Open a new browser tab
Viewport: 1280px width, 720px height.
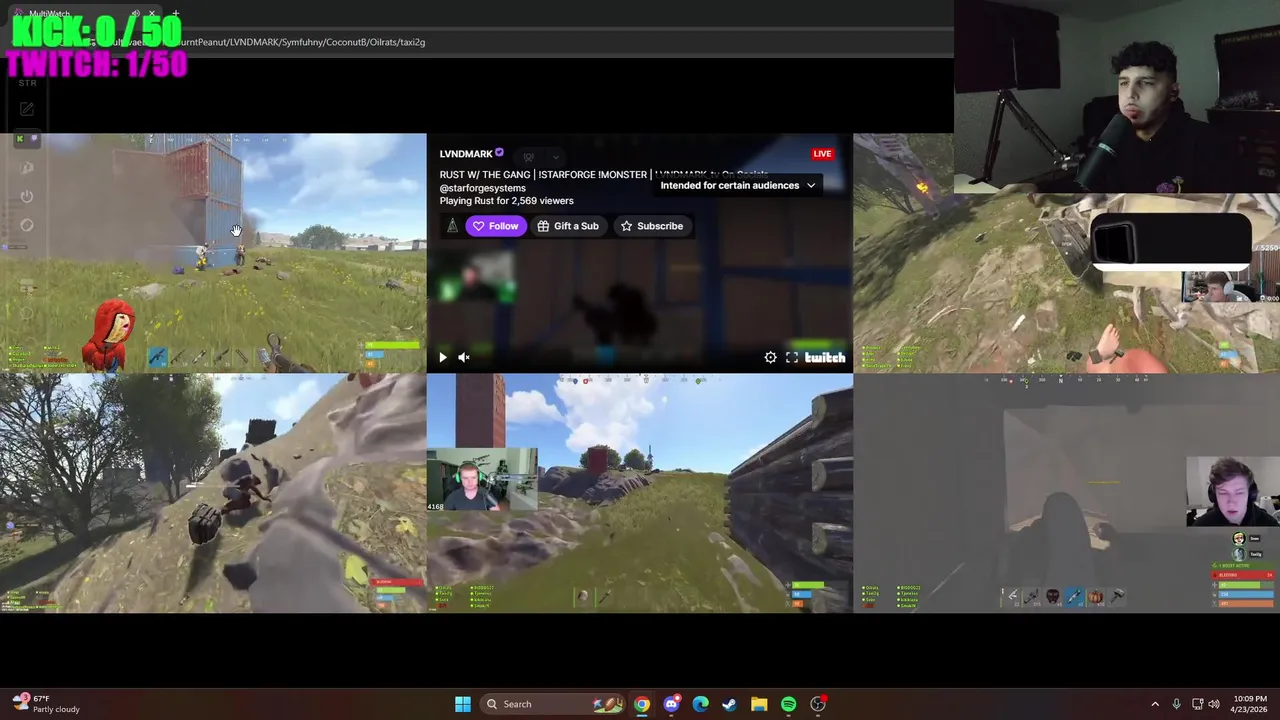point(175,14)
